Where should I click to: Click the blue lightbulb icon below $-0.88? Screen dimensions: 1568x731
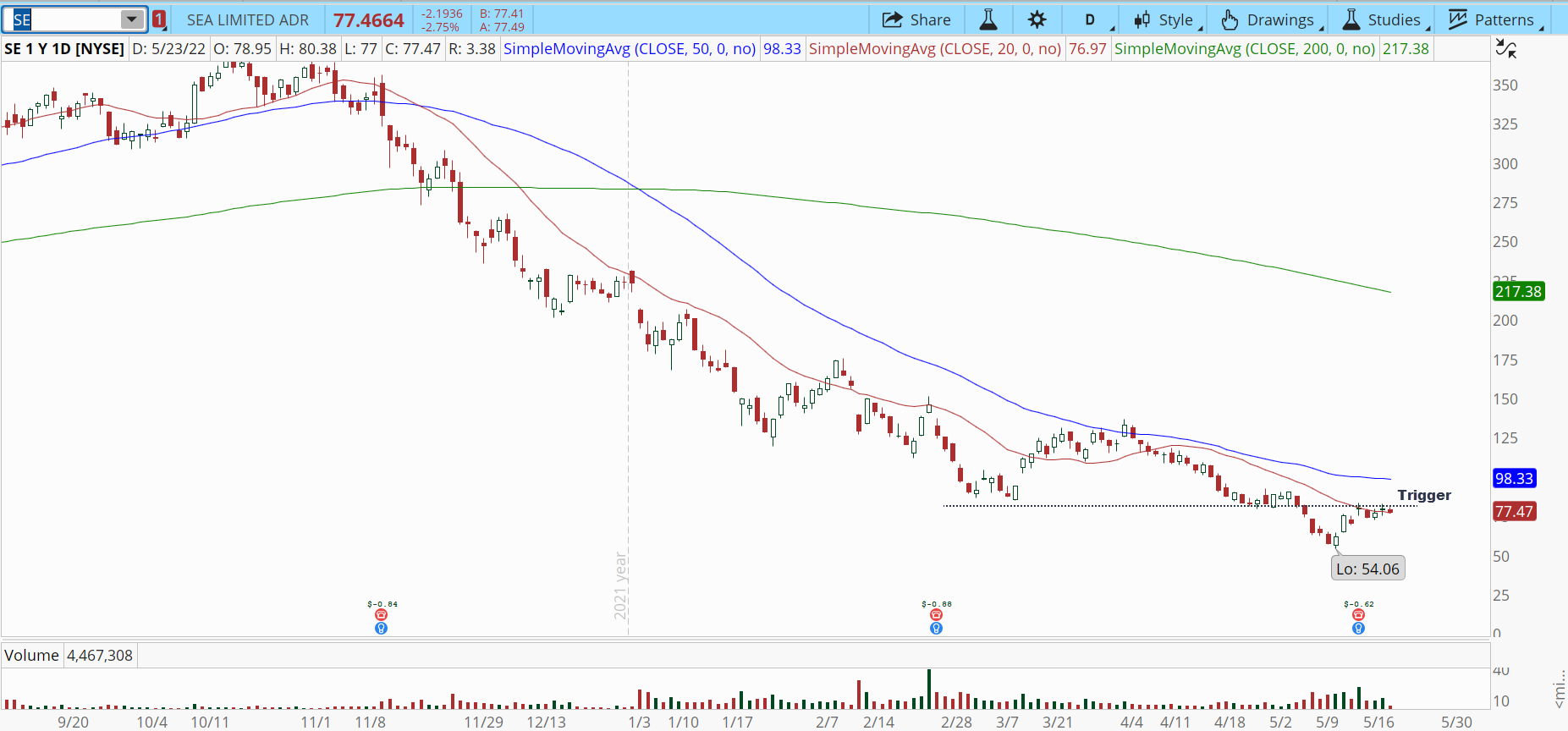pos(936,629)
